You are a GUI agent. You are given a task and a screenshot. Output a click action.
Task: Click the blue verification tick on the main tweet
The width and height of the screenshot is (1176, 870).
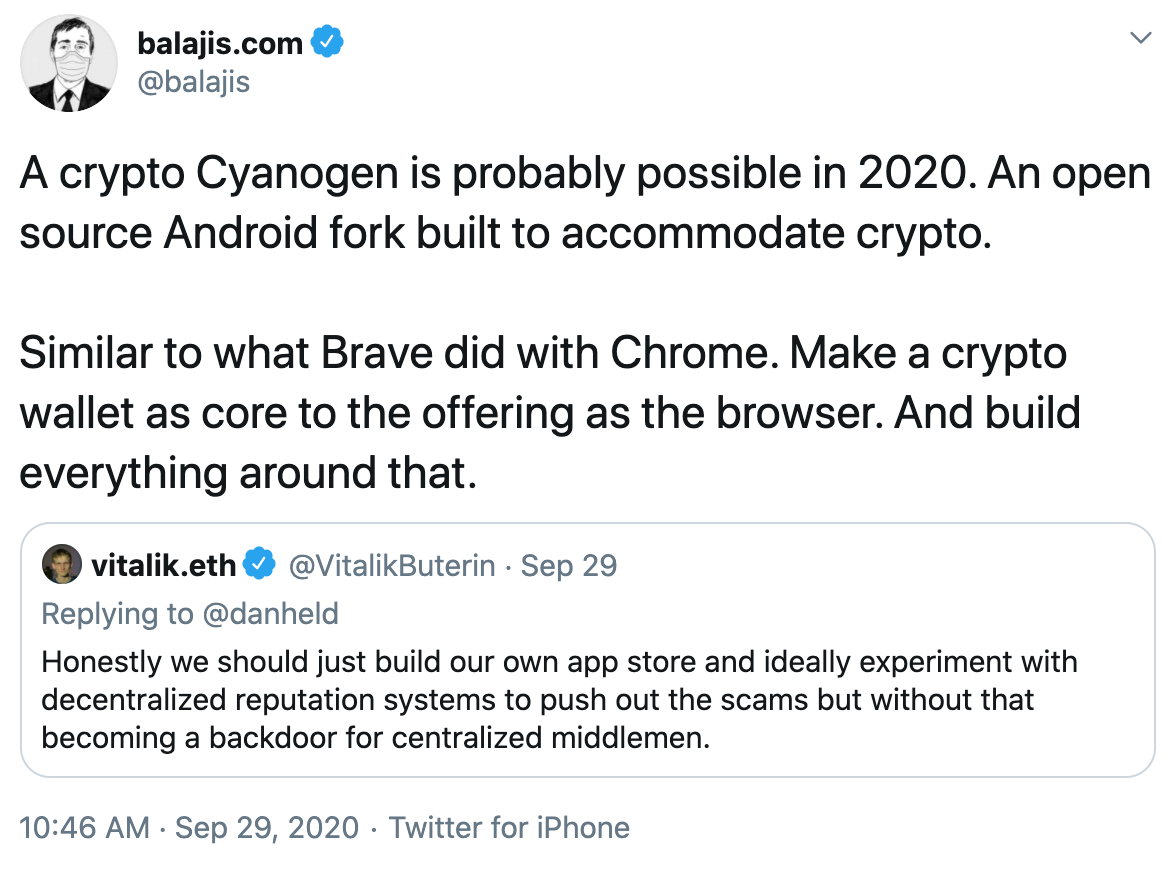click(328, 42)
